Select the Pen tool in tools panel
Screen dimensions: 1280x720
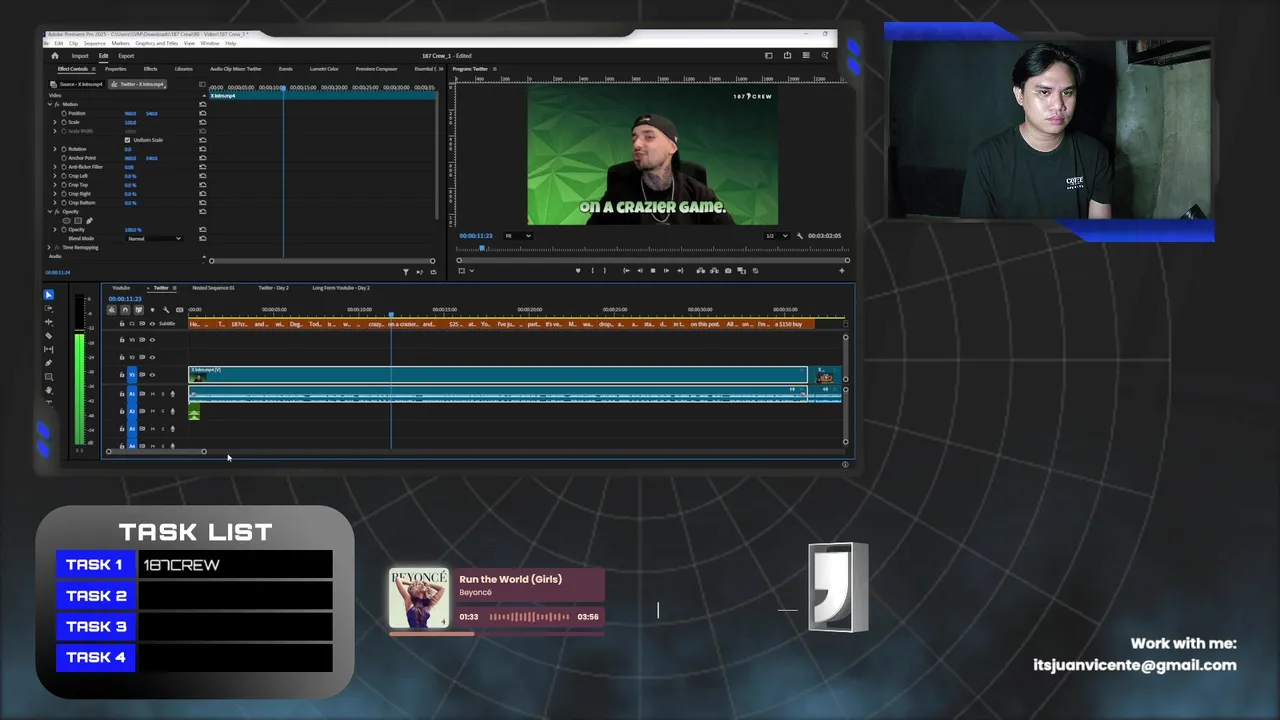pyautogui.click(x=49, y=363)
